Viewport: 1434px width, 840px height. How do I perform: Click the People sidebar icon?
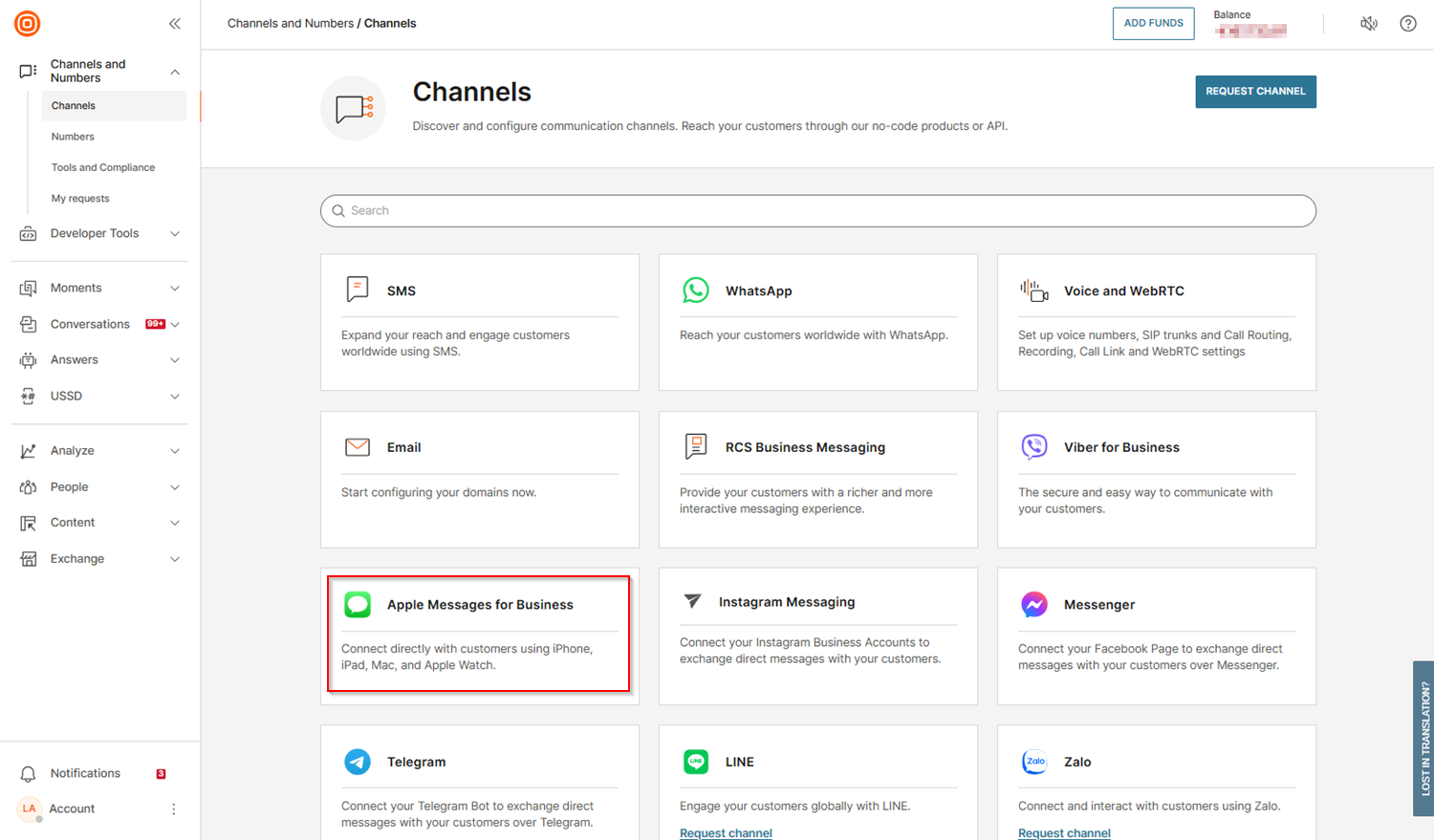(29, 487)
